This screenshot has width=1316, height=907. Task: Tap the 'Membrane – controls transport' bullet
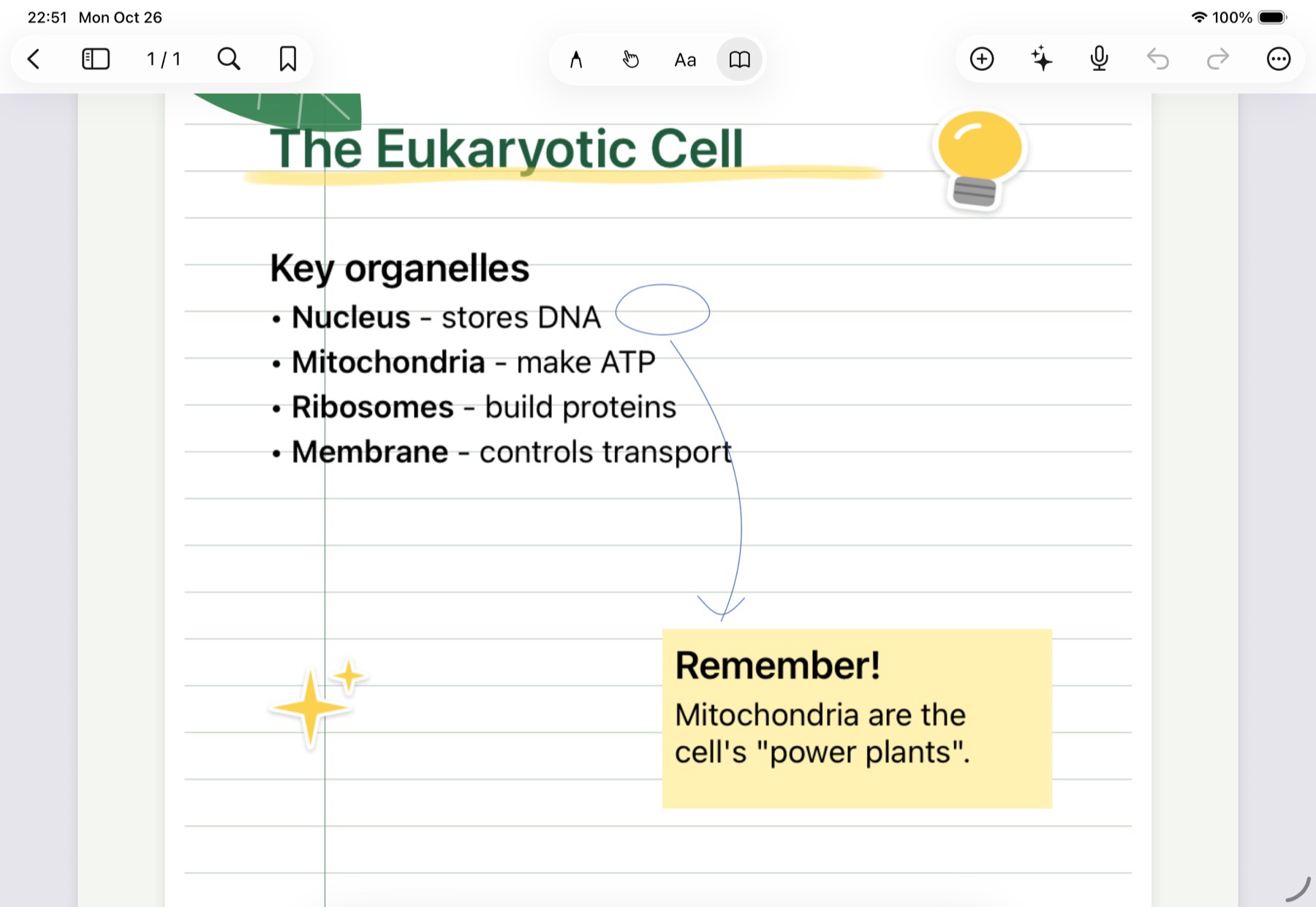(501, 452)
